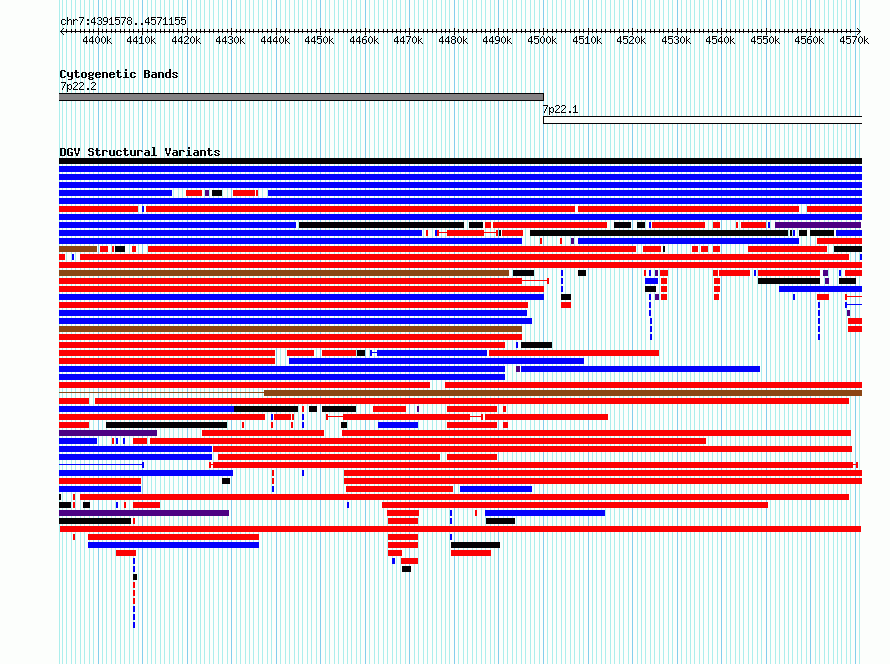Select the 4500k ruler label

pos(543,40)
